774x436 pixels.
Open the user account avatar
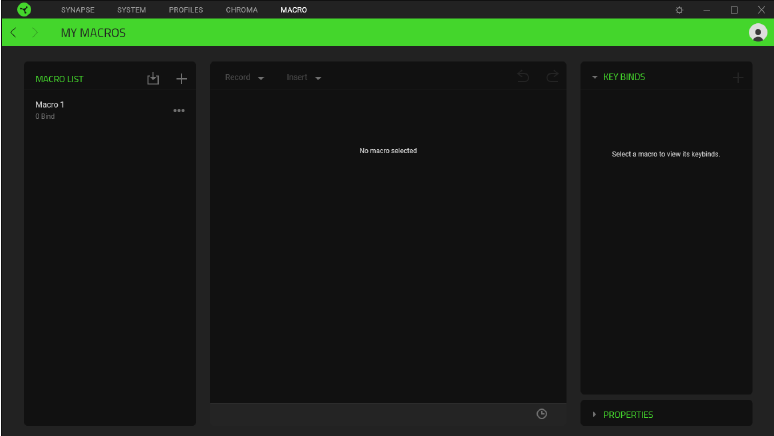(758, 33)
